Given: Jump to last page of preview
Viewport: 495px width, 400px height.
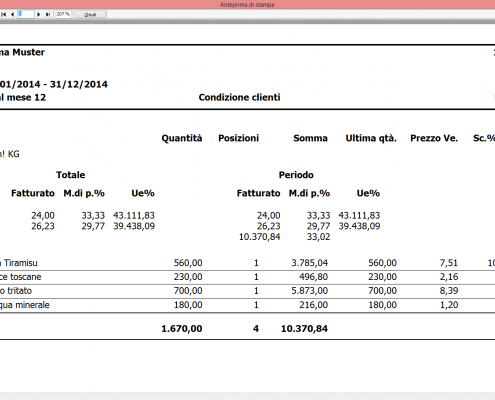Looking at the screenshot, I should 48,14.
